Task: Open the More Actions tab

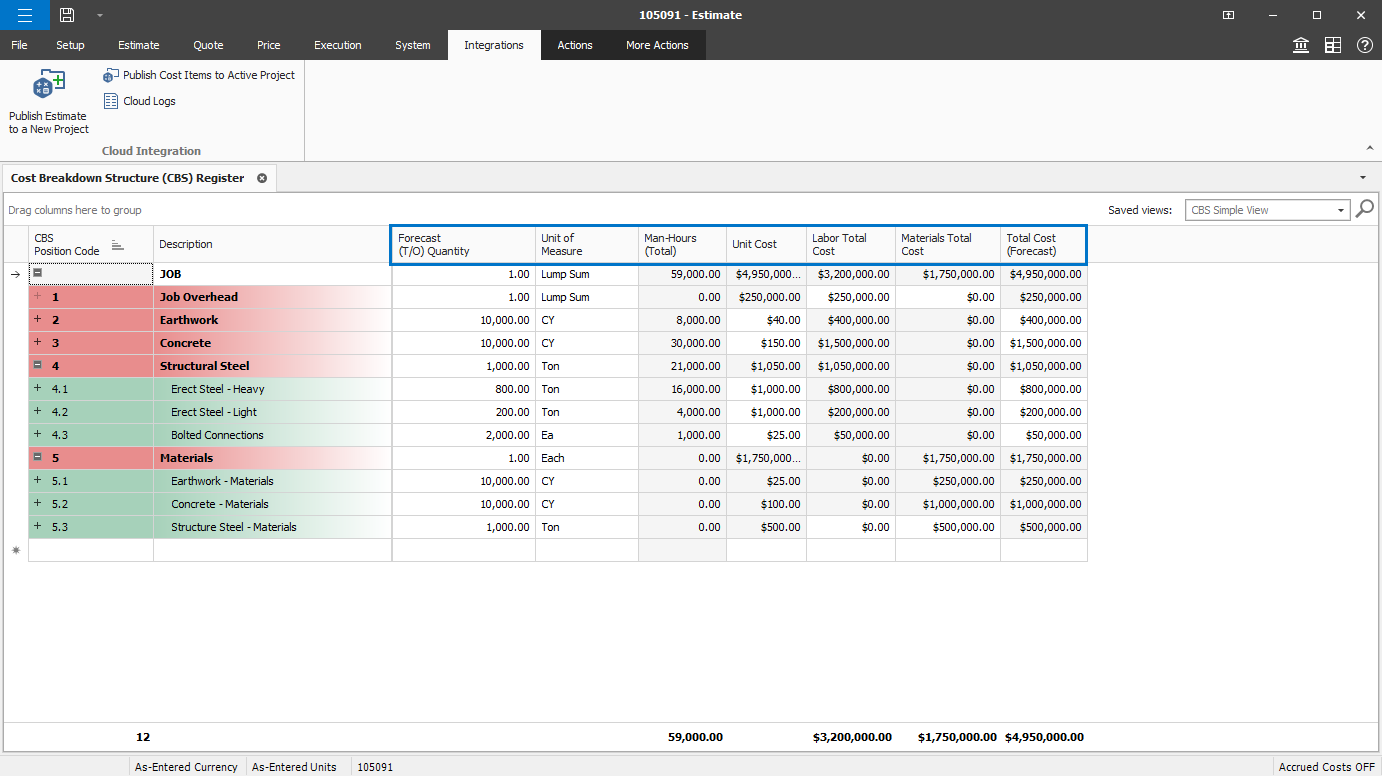Action: pyautogui.click(x=657, y=45)
